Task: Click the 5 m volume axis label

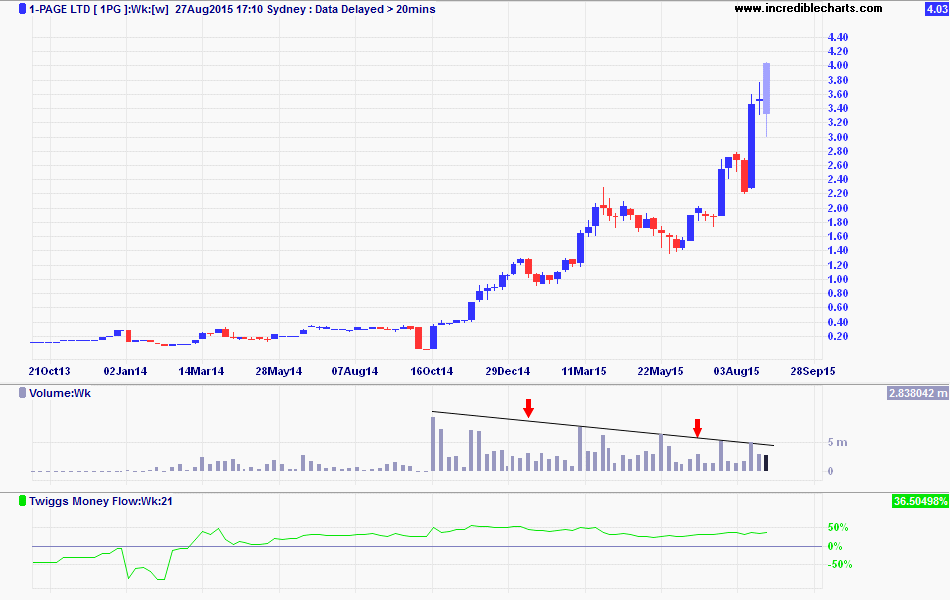Action: [x=838, y=442]
